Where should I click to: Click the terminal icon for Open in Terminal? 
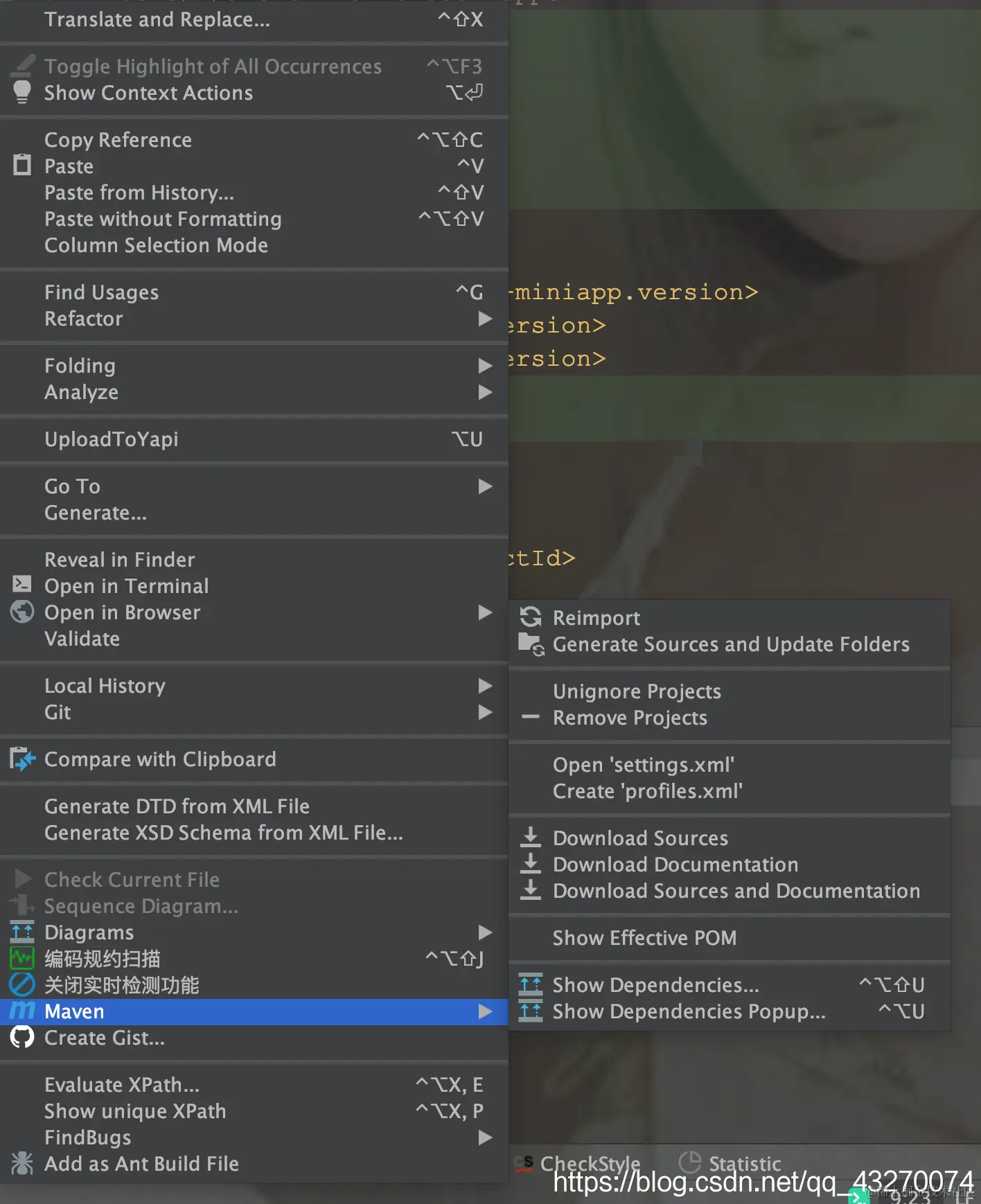pos(22,584)
